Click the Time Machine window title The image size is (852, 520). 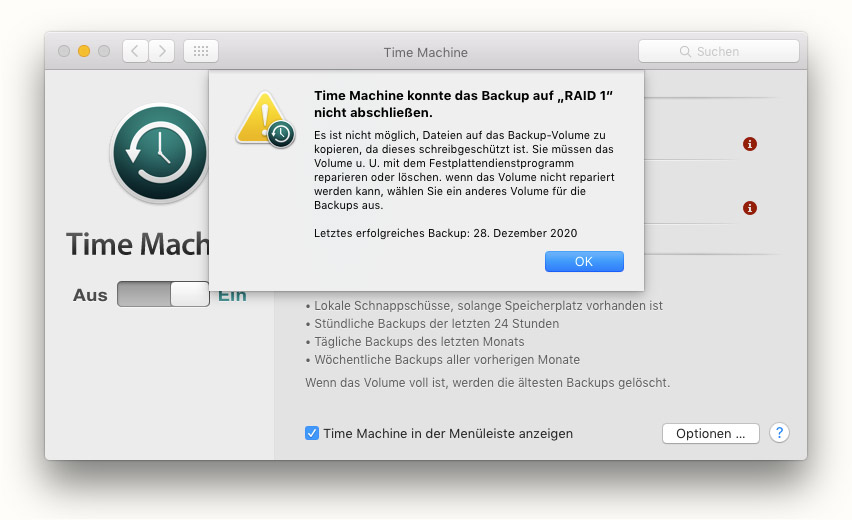click(425, 52)
